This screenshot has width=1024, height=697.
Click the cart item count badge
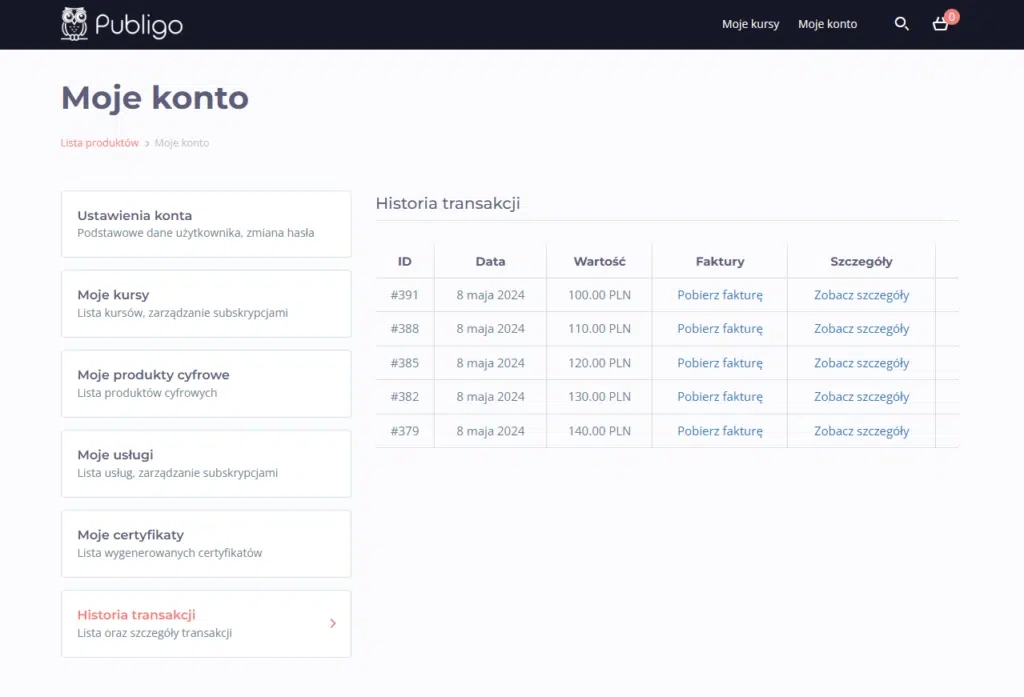pos(952,17)
